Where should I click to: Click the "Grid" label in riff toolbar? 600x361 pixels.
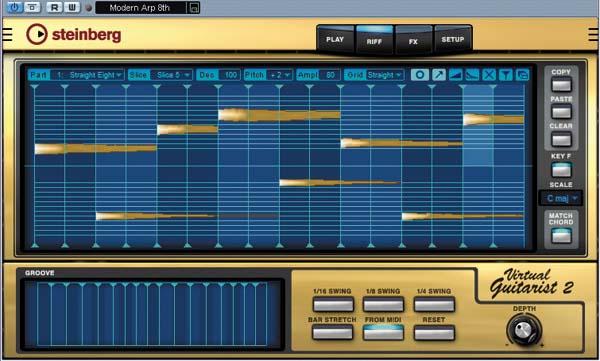355,75
